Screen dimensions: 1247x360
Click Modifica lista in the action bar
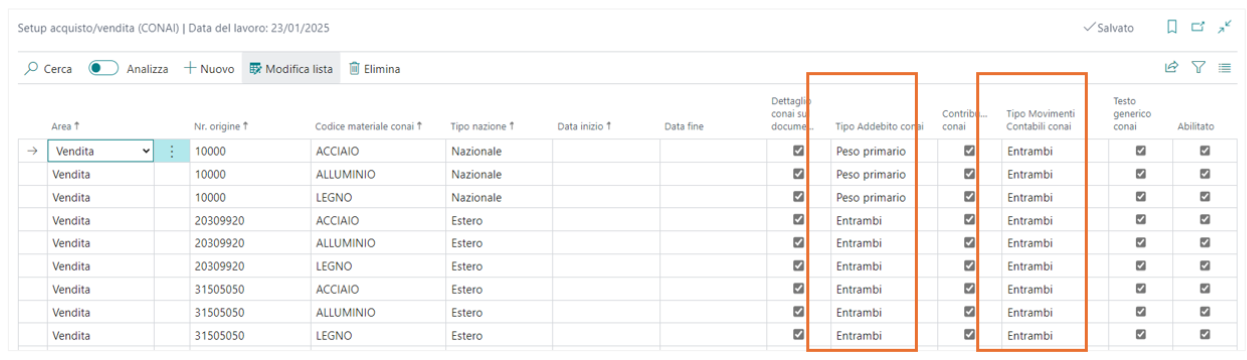291,69
